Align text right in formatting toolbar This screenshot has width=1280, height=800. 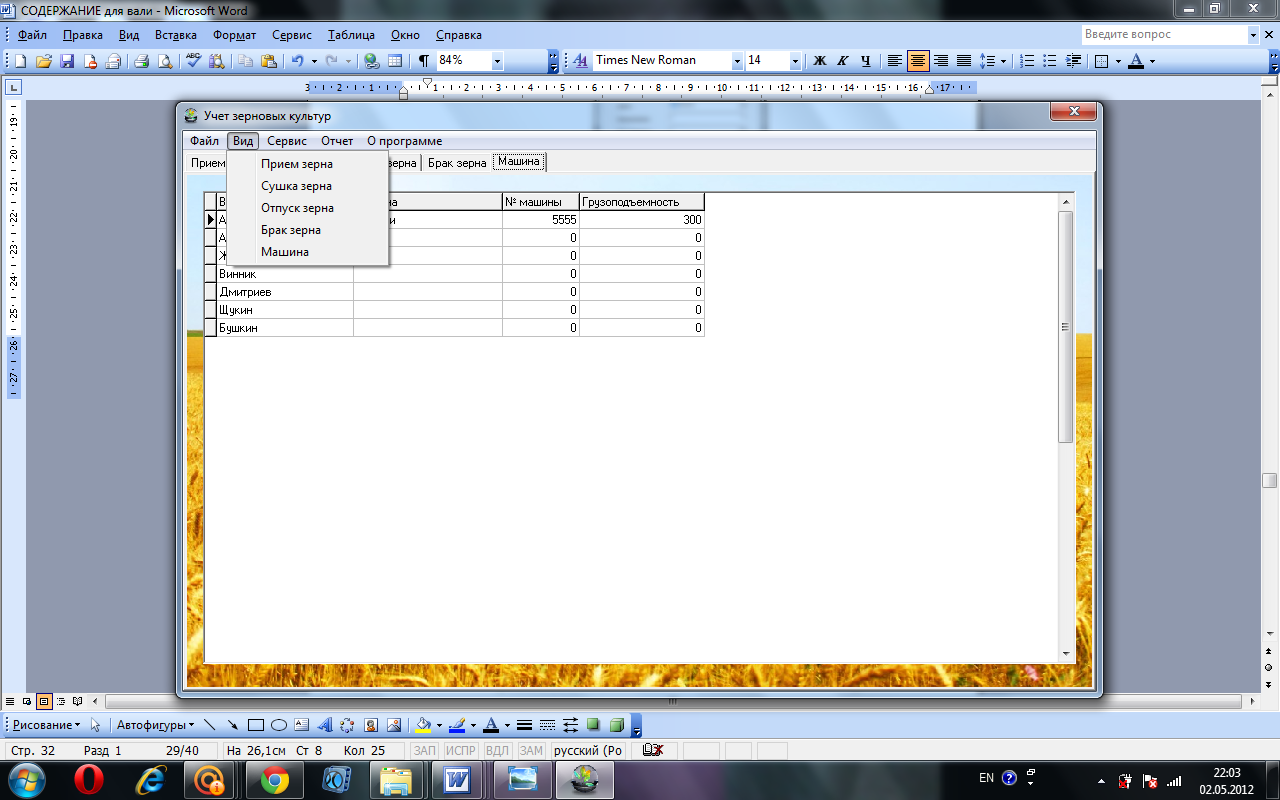coord(941,61)
